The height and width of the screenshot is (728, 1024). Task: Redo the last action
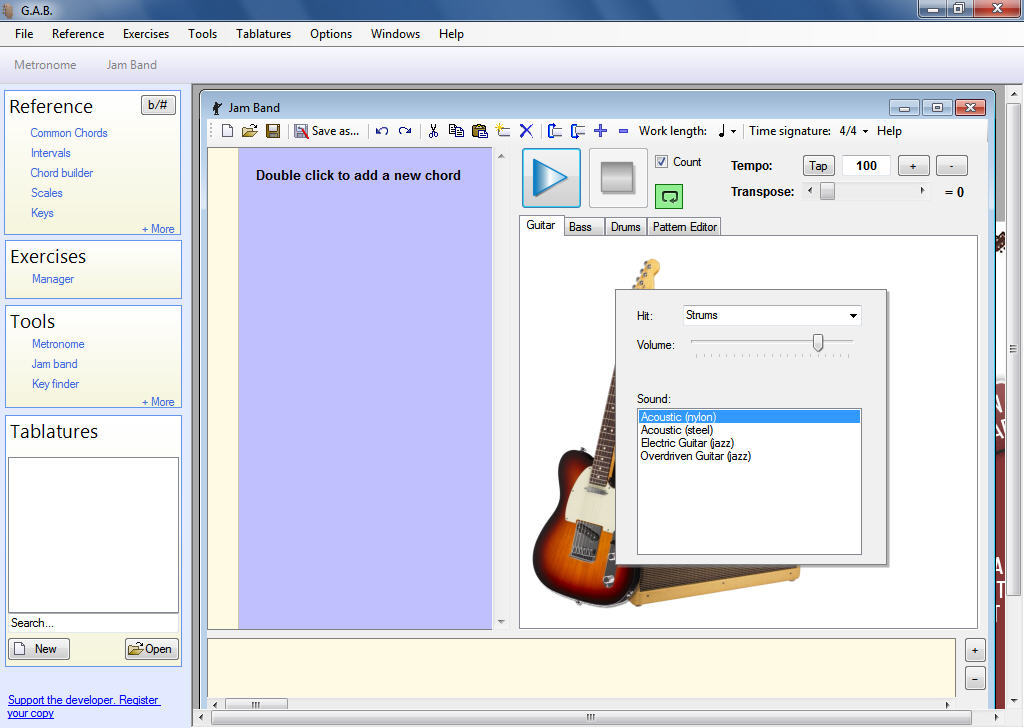[x=404, y=131]
